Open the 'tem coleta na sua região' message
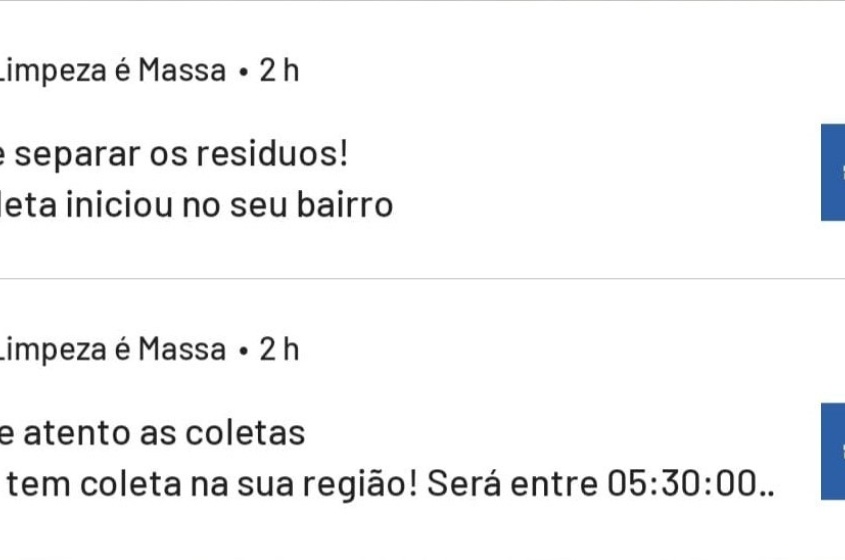The width and height of the screenshot is (845, 560). pos(212,484)
